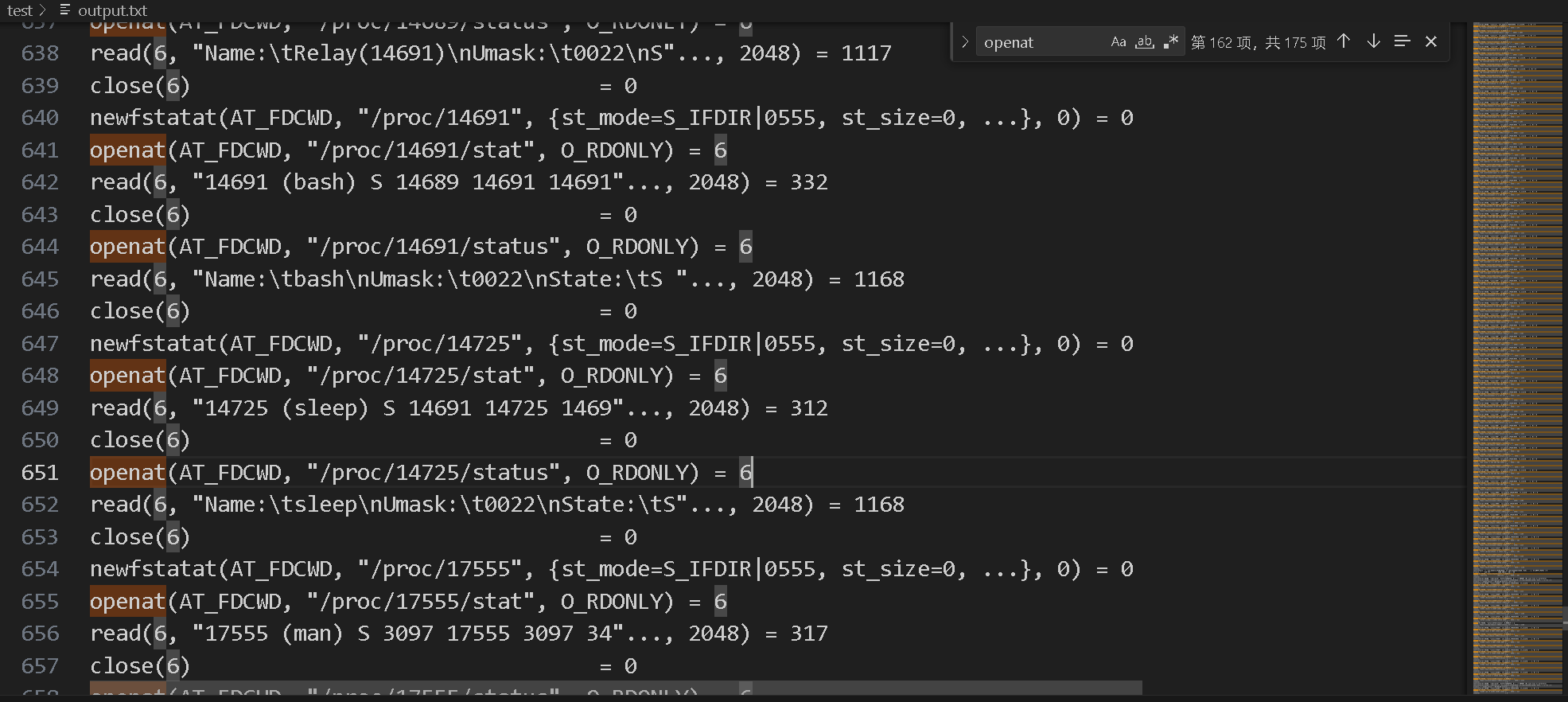This screenshot has width=1568, height=702.
Task: Click return value 312 on line 649
Action: pyautogui.click(x=809, y=408)
